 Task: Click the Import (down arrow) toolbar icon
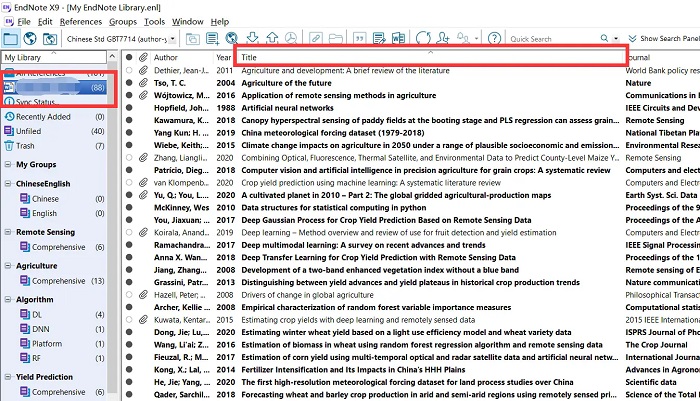[252, 38]
